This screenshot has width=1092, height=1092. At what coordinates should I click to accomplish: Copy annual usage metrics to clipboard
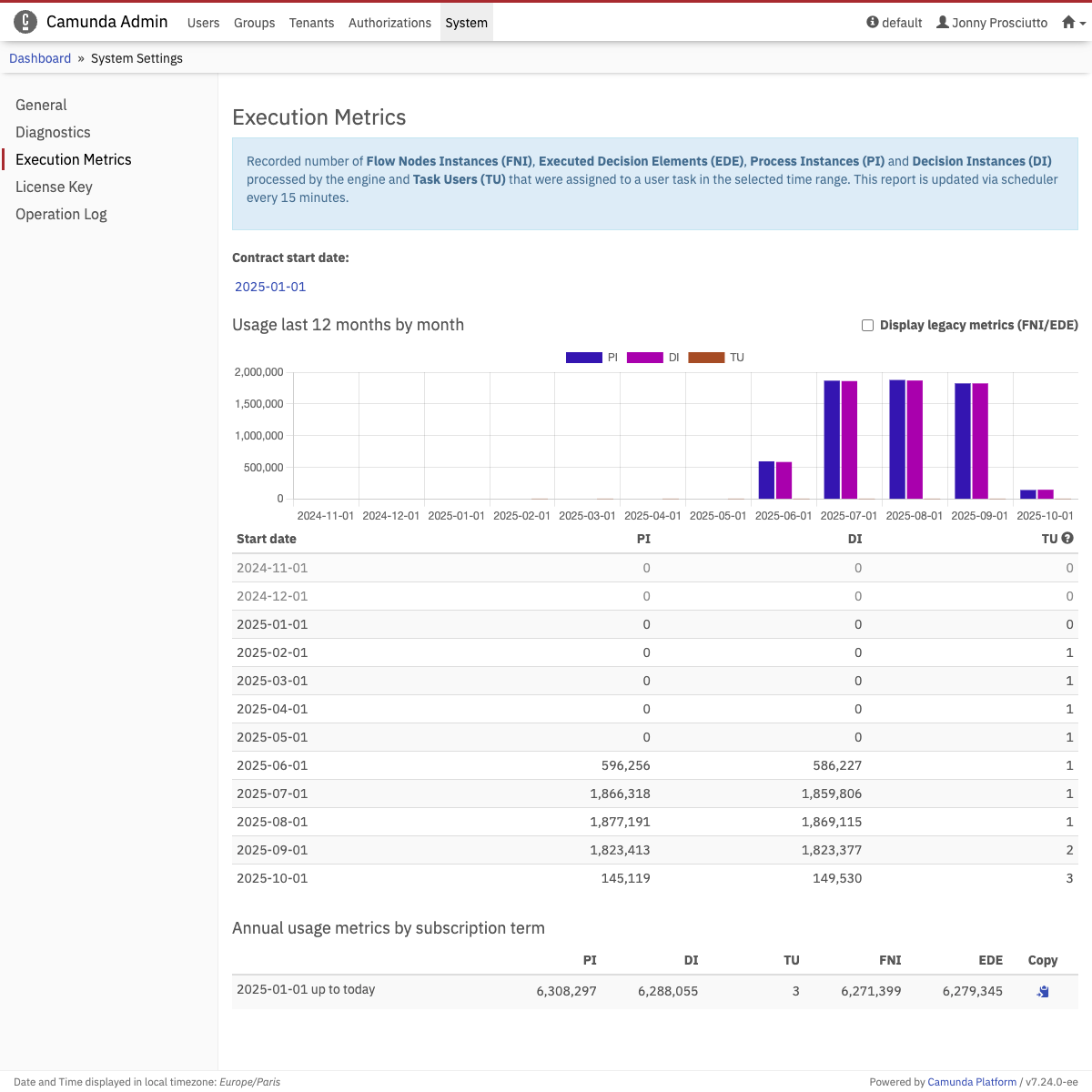click(x=1043, y=991)
